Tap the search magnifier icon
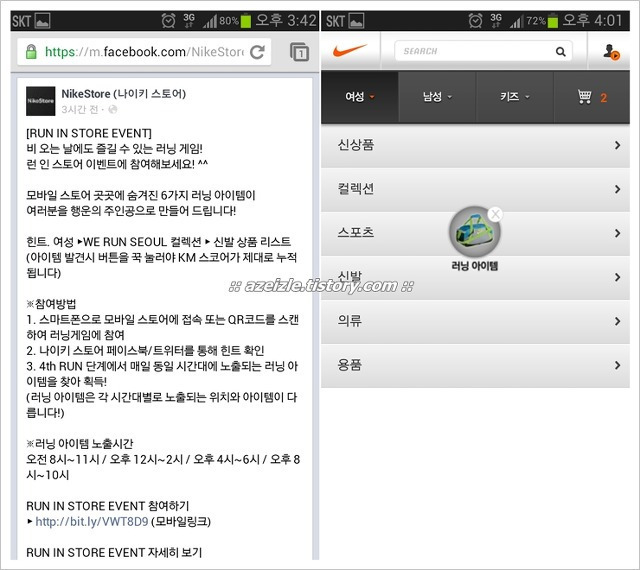 tap(560, 51)
